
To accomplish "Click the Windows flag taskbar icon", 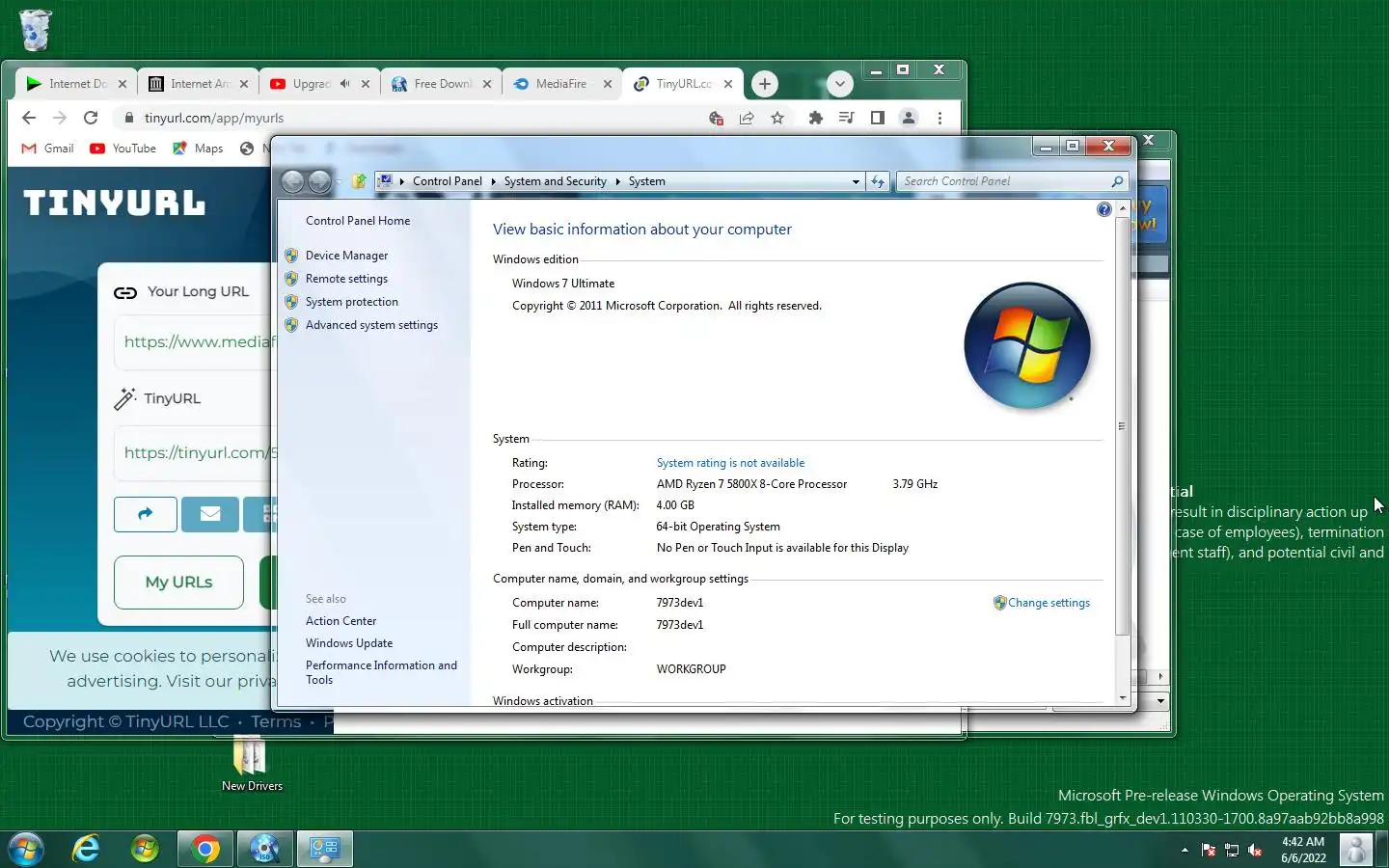I will (x=145, y=849).
